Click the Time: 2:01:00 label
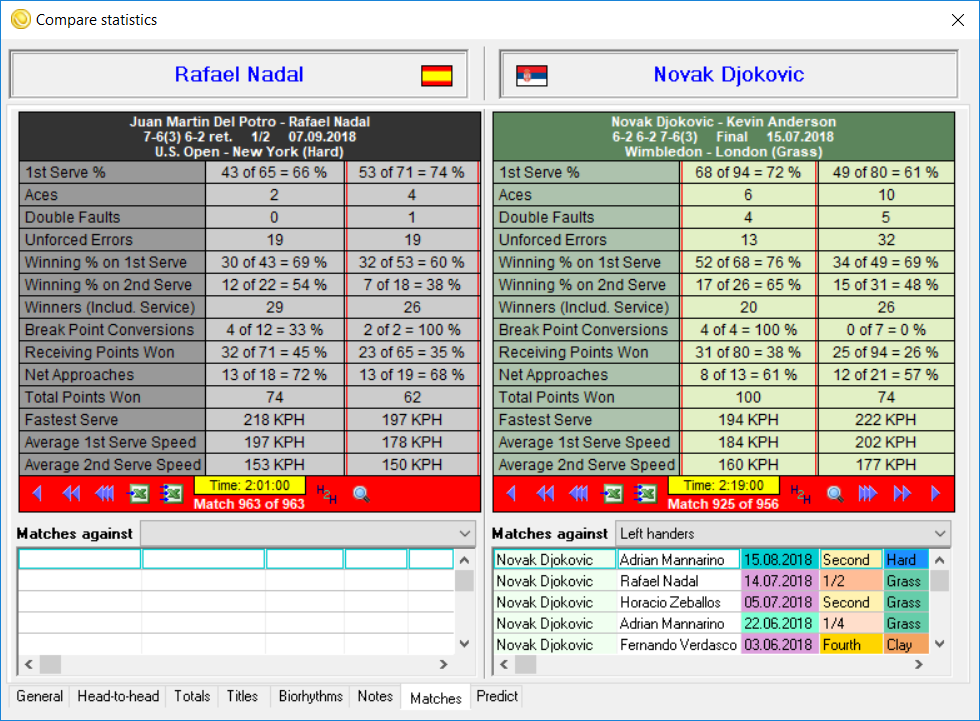980x721 pixels. point(249,485)
